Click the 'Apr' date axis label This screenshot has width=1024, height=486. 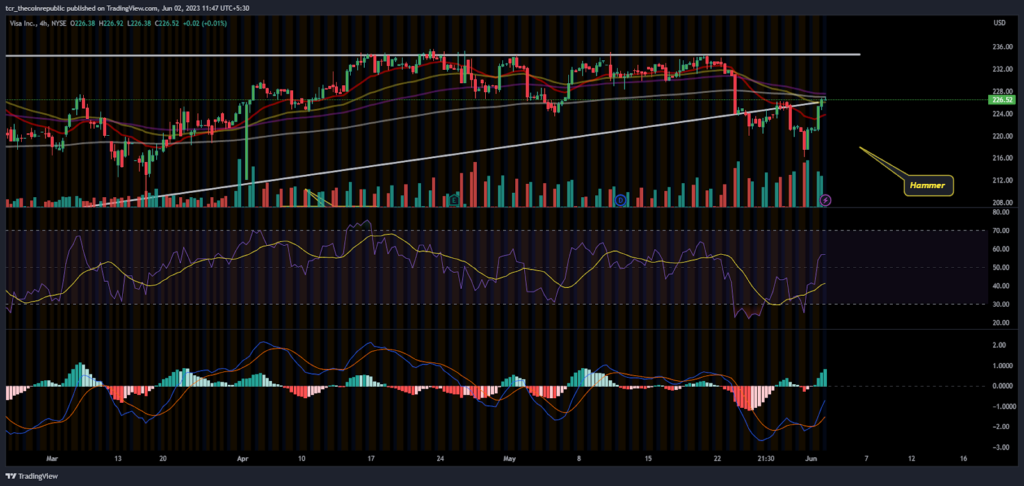pyautogui.click(x=243, y=459)
